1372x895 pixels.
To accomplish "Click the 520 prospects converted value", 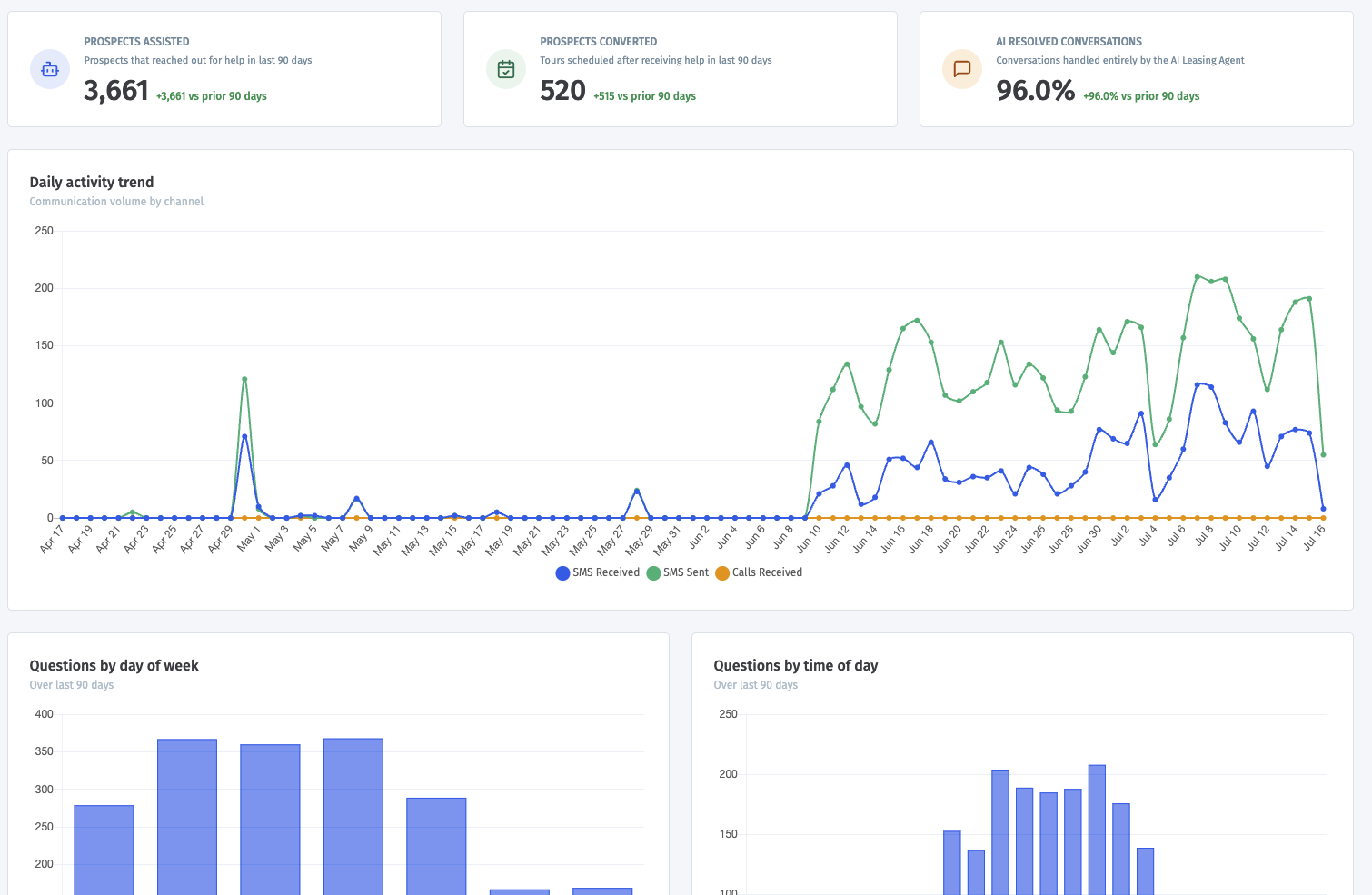I will pos(562,91).
